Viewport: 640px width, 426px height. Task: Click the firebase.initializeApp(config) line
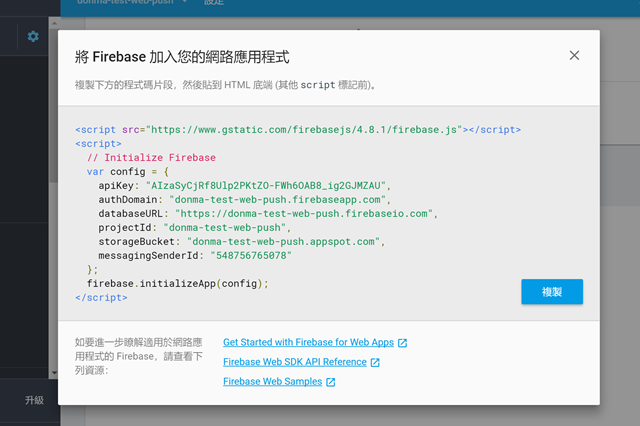[x=178, y=284]
